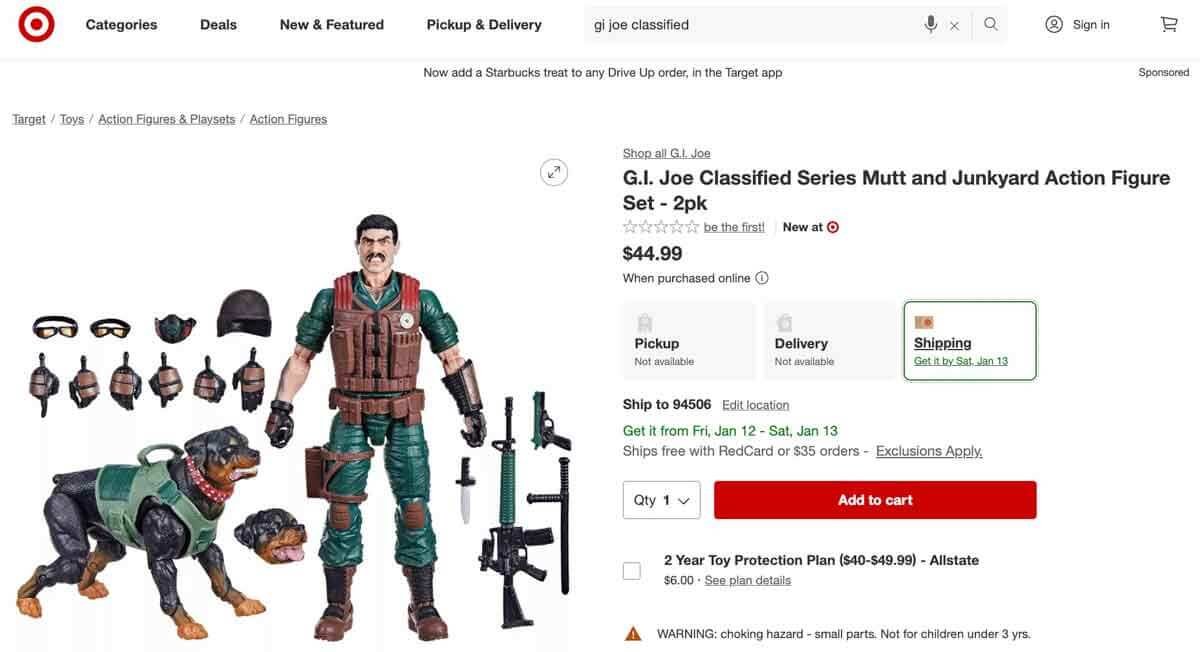This screenshot has width=1200, height=652.
Task: Click the Target bullseye logo
Action: [x=35, y=22]
